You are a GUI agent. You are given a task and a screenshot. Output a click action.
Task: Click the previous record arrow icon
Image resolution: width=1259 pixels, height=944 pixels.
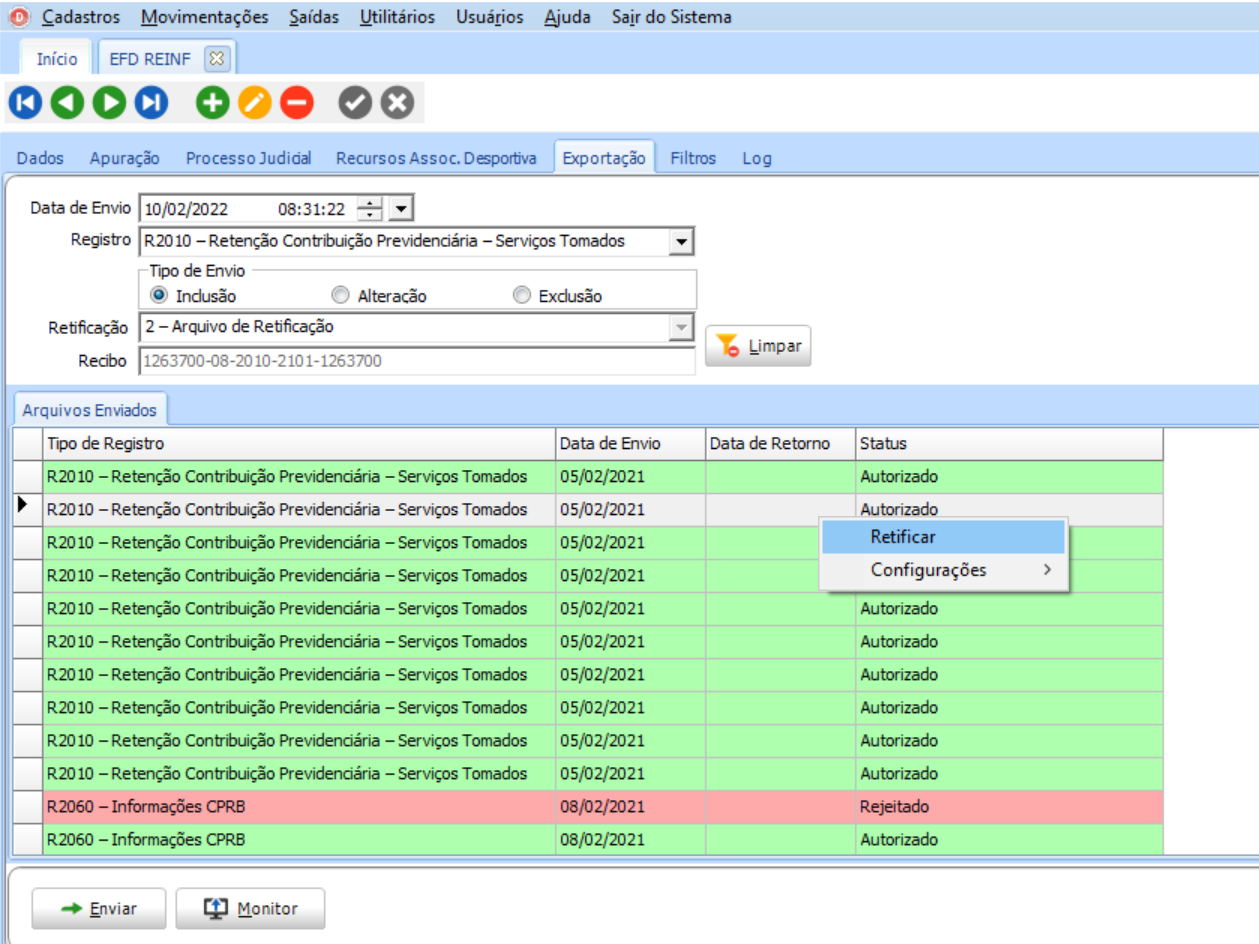[67, 102]
